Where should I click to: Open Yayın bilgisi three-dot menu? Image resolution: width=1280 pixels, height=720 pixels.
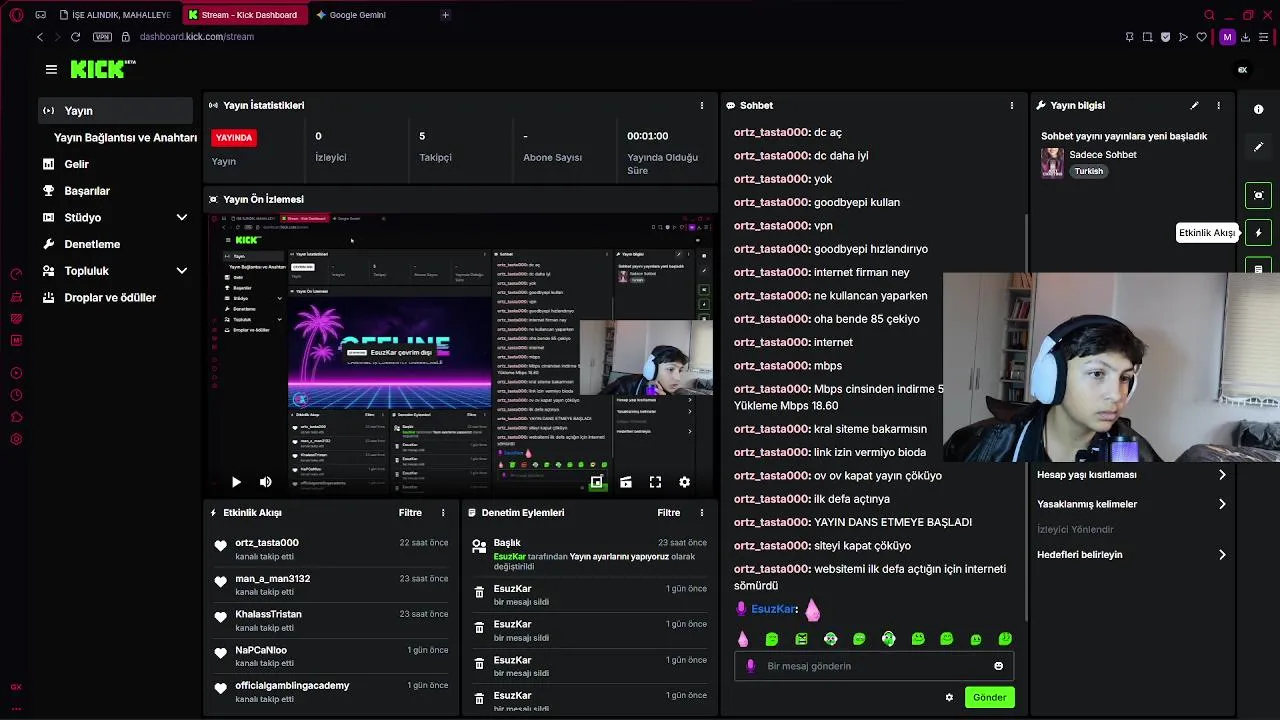(x=1218, y=105)
